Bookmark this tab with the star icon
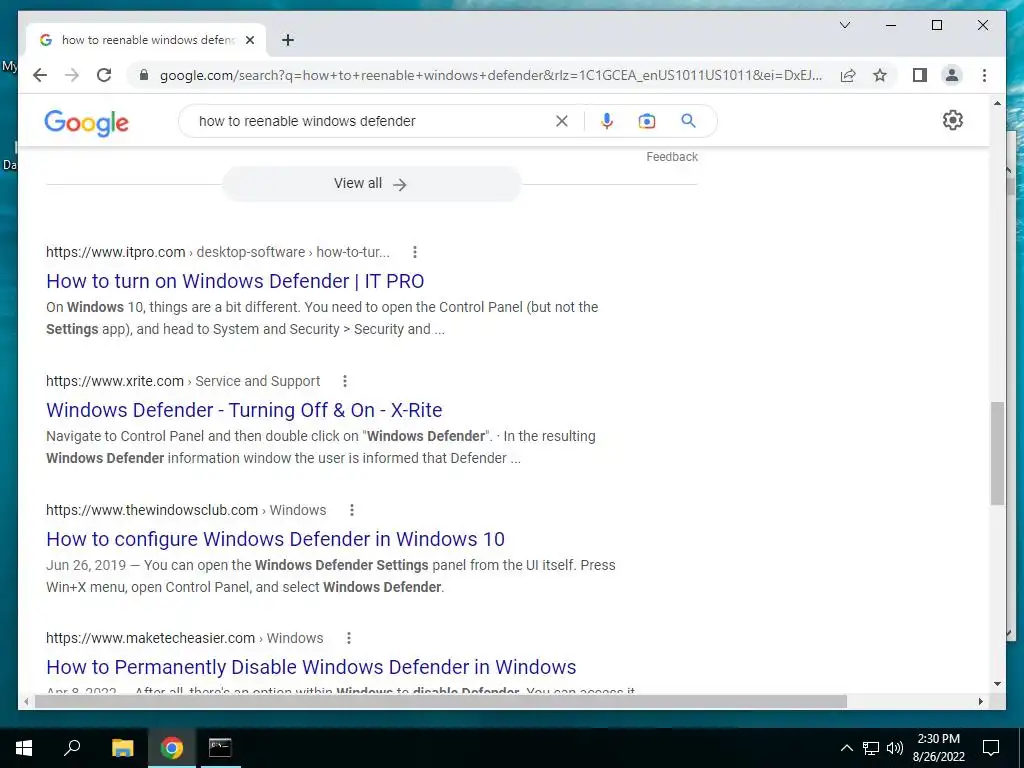The width and height of the screenshot is (1024, 768). pyautogui.click(x=880, y=75)
